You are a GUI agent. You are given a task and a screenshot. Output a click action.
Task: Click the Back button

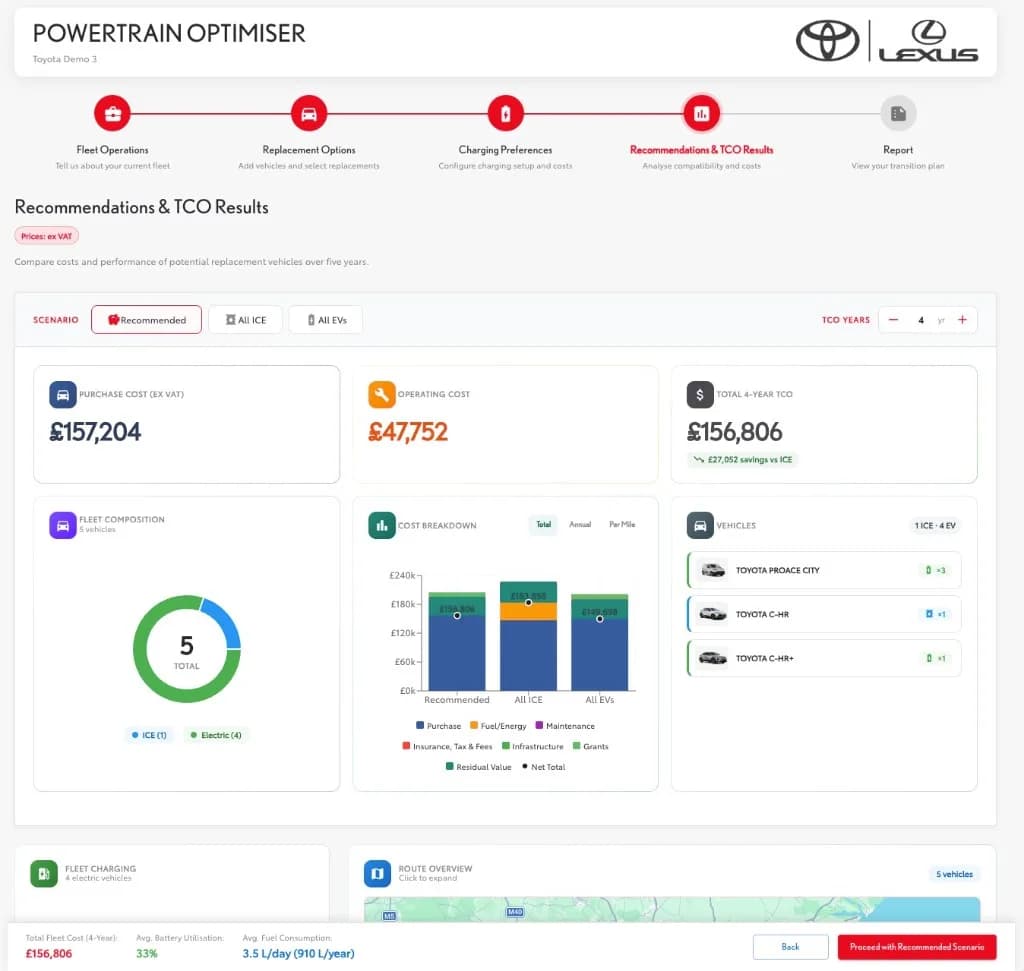(x=790, y=947)
